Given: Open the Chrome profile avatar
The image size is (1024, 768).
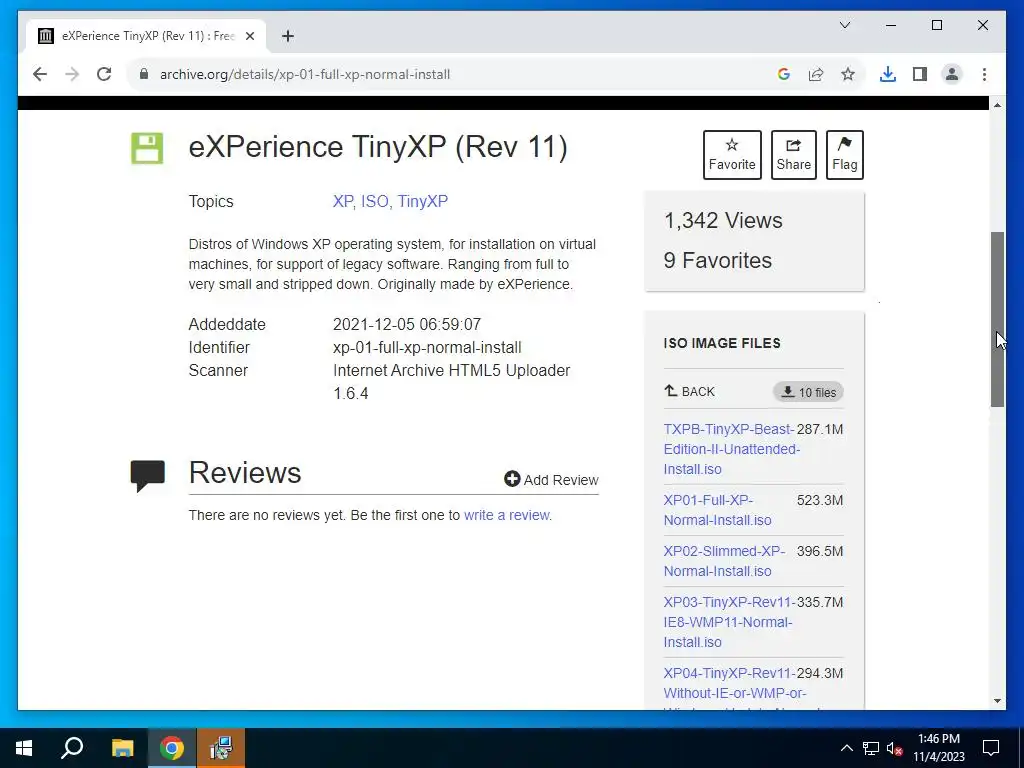Looking at the screenshot, I should 952,74.
